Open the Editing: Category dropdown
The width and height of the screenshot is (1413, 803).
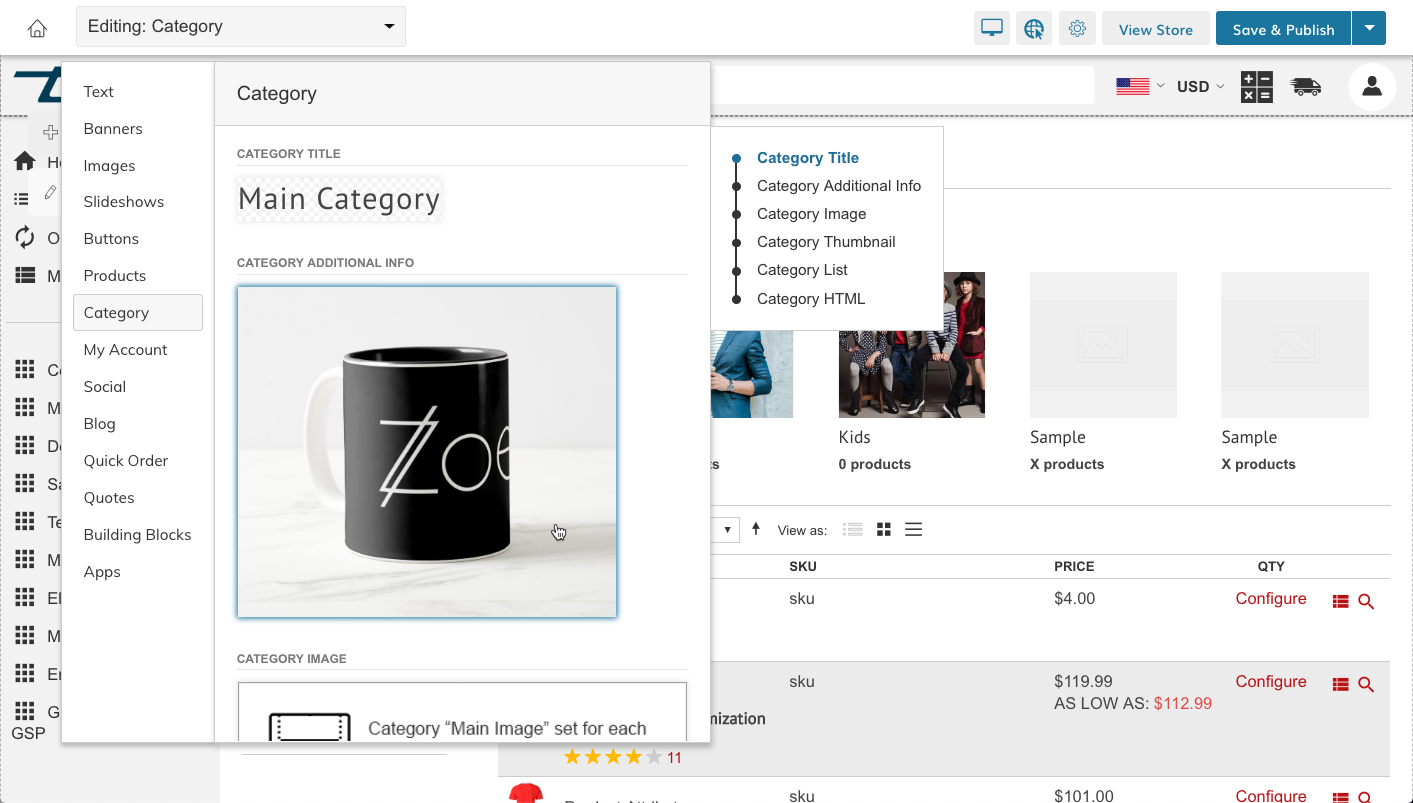tap(241, 26)
